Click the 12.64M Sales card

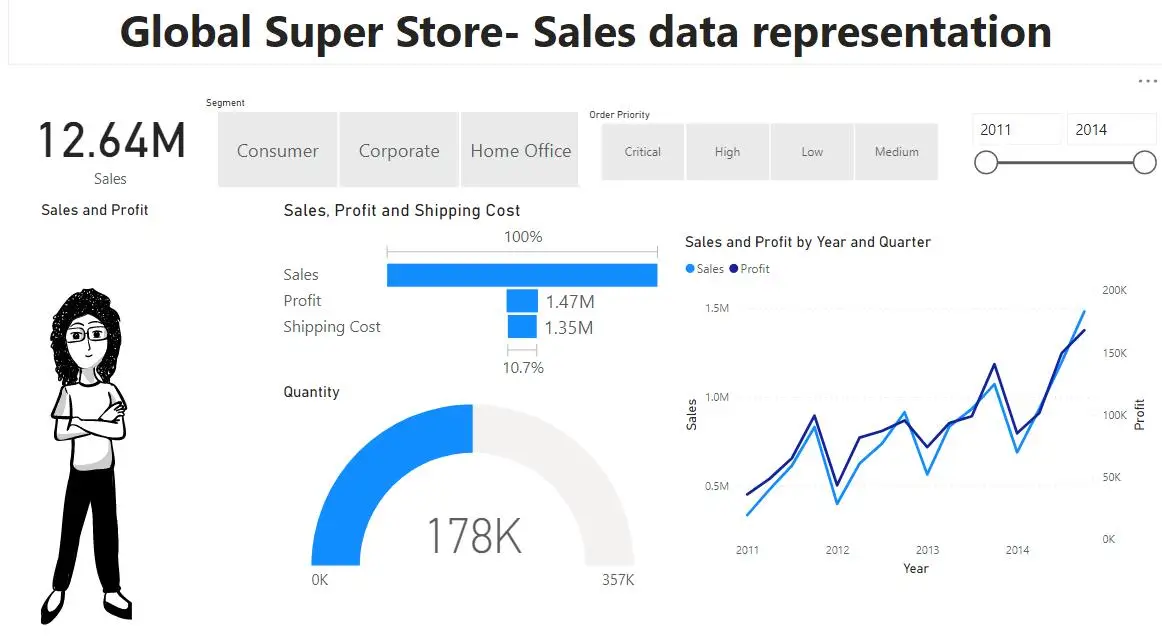110,140
